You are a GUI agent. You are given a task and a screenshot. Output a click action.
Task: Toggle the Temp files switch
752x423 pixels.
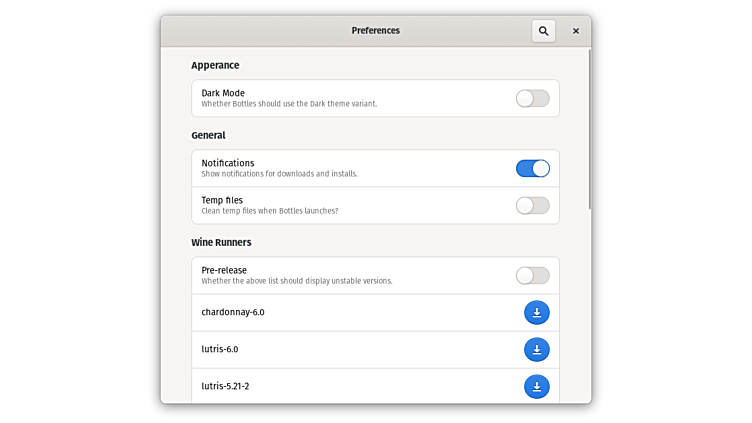pos(532,205)
